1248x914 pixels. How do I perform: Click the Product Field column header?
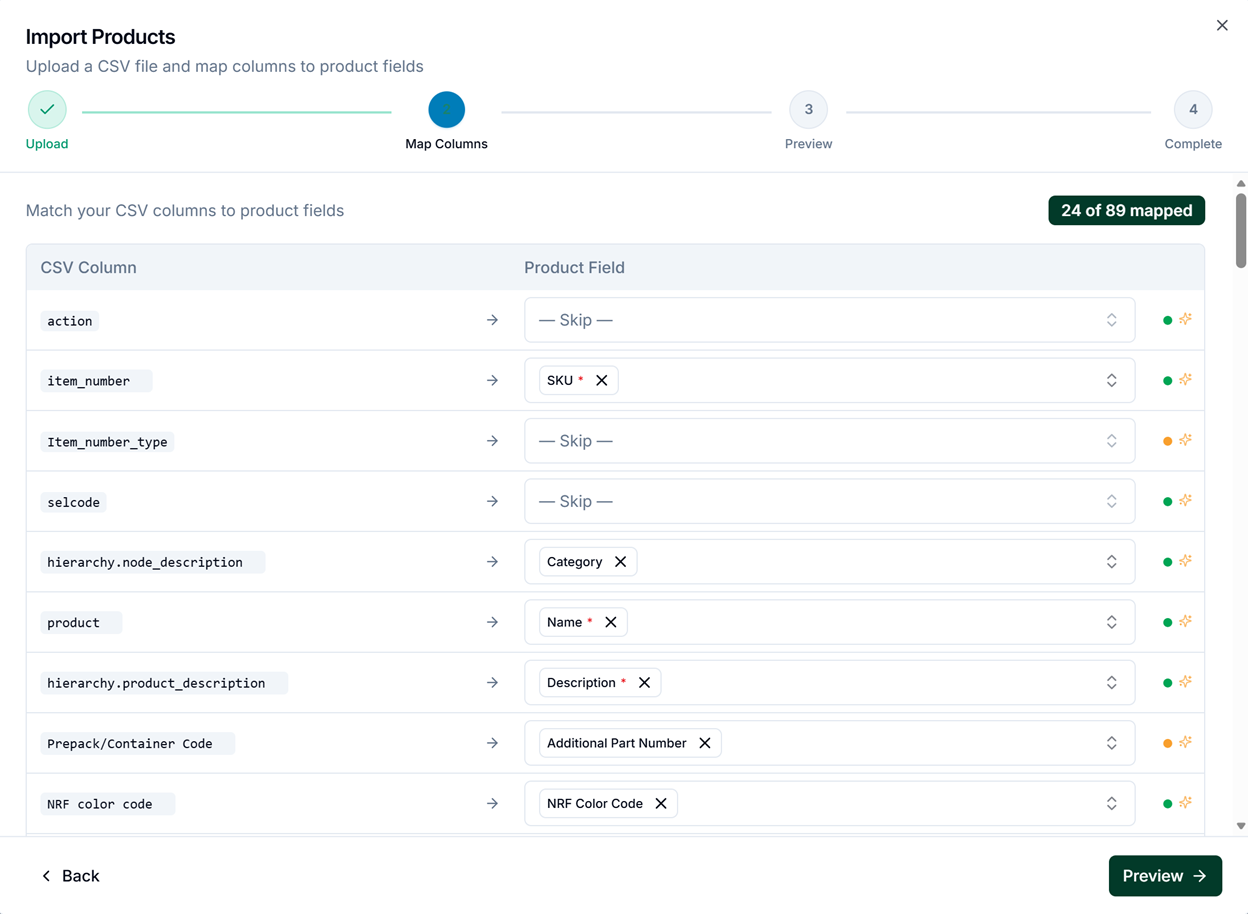click(574, 268)
